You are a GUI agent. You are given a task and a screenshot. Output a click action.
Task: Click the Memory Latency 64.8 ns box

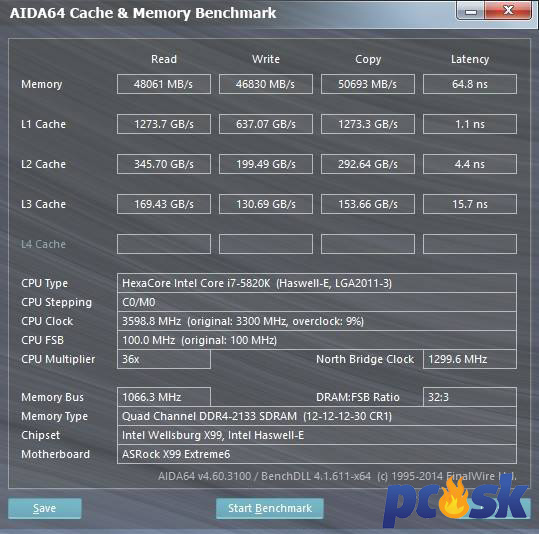click(470, 84)
